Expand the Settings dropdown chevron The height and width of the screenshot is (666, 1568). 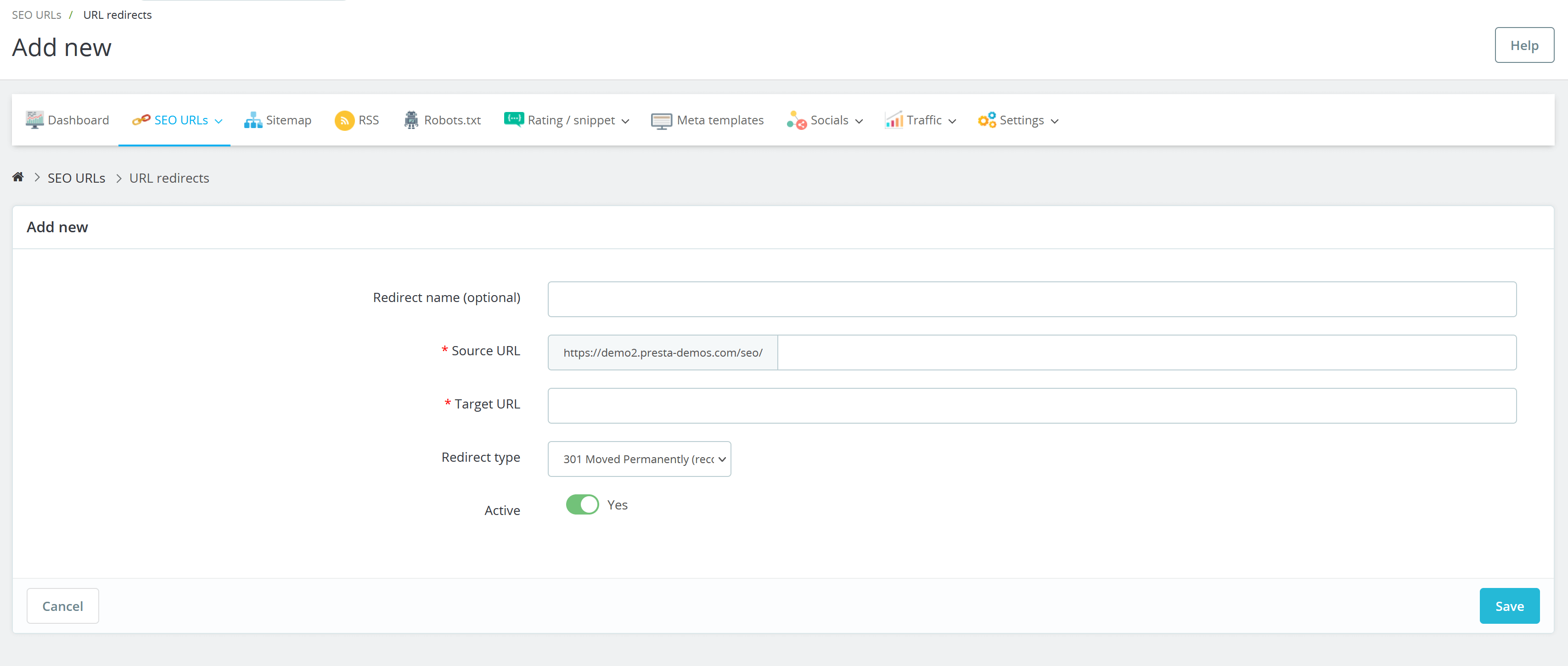(x=1054, y=120)
